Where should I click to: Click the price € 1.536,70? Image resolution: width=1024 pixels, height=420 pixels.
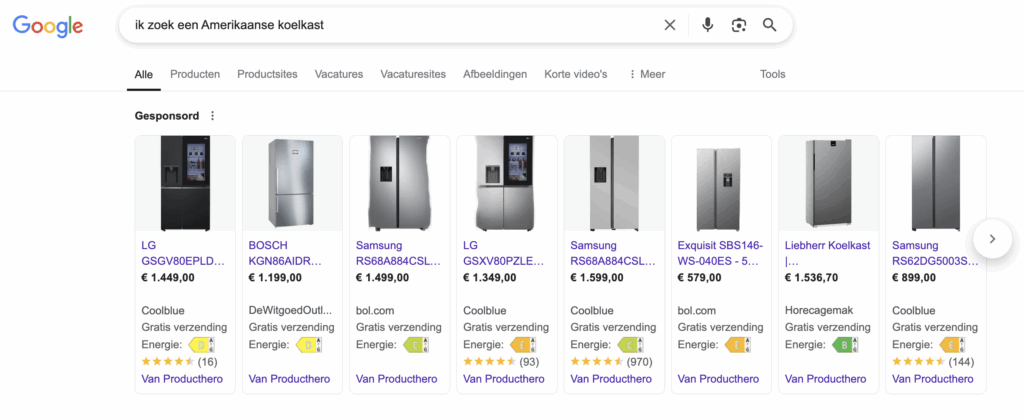(x=812, y=278)
